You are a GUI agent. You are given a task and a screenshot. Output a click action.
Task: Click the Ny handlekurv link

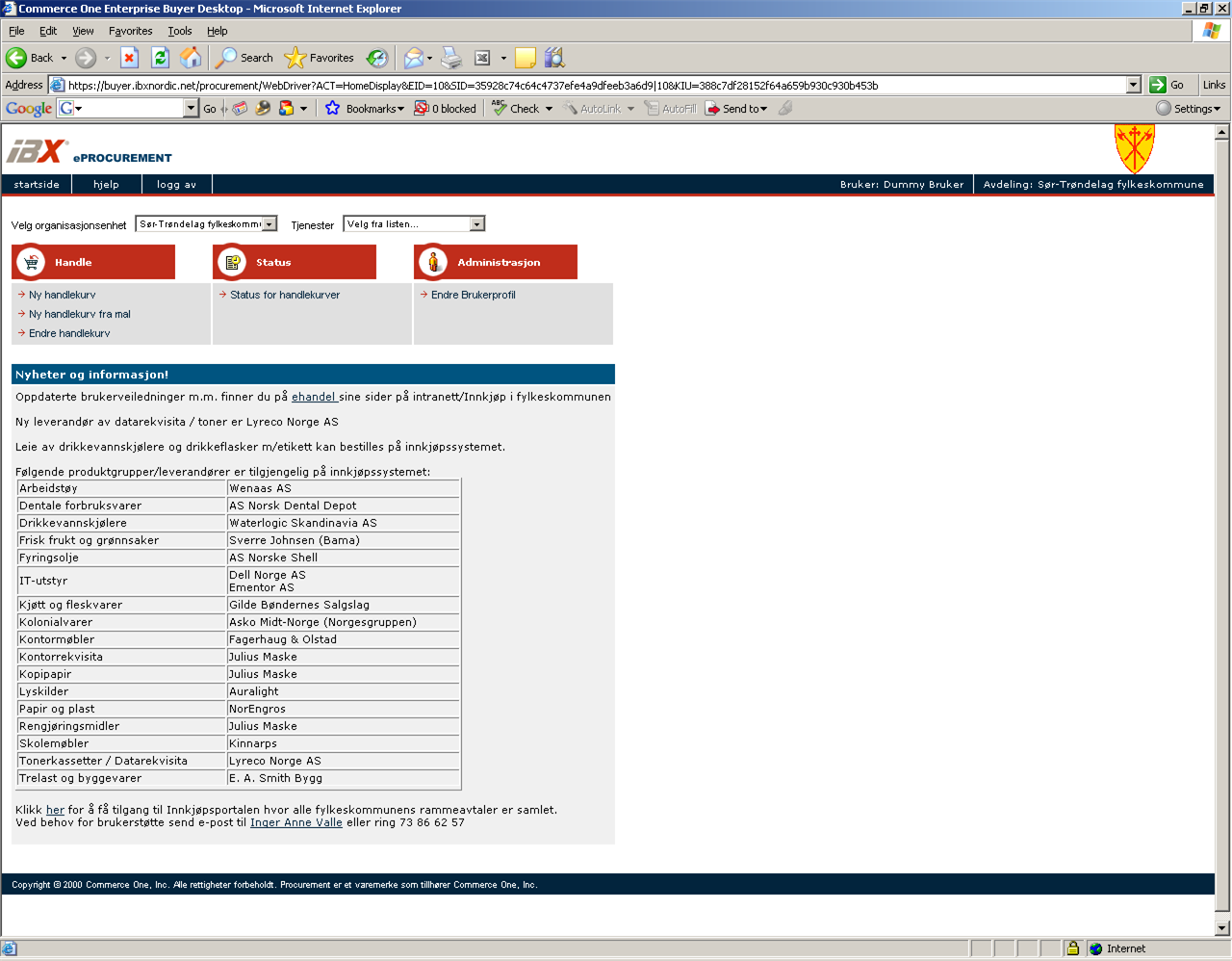tap(63, 295)
